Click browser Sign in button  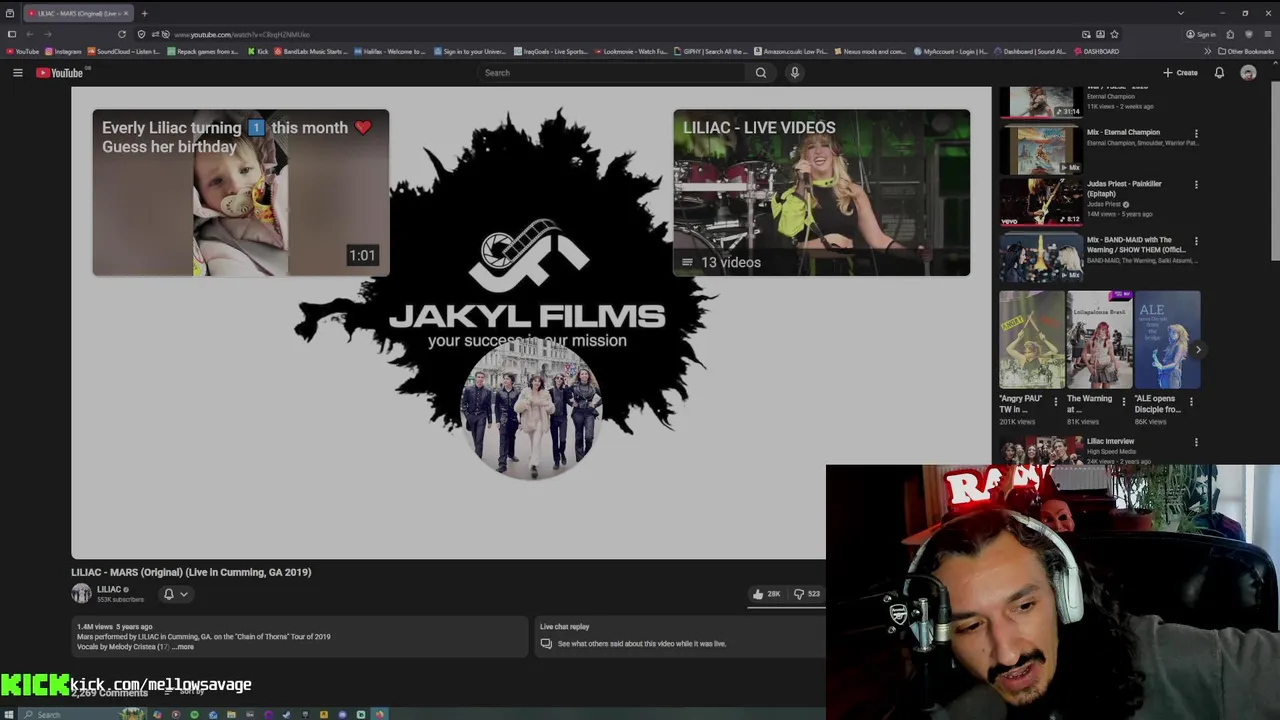tap(1201, 34)
